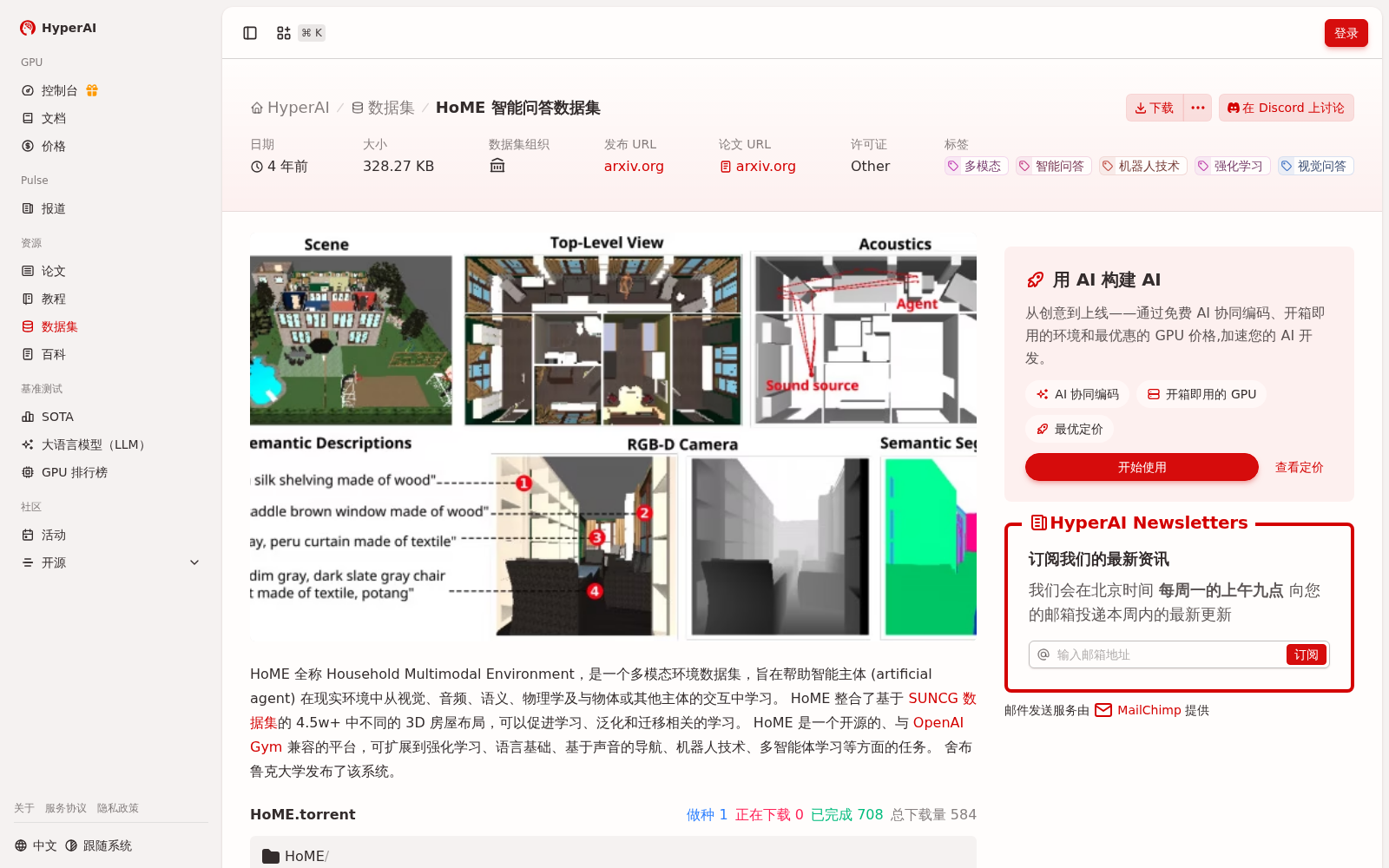Viewport: 1389px width, 868px height.
Task: Open 教程 in the sidebar
Action: pos(111,299)
